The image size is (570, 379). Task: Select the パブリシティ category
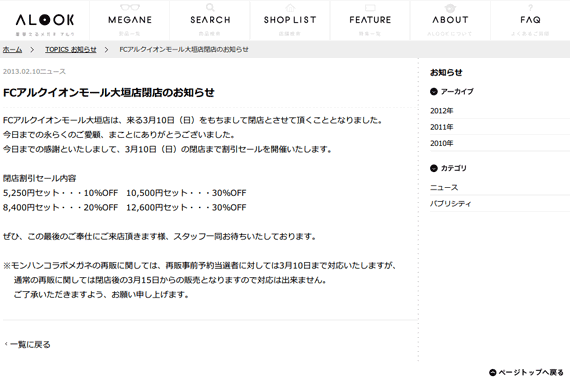coord(450,203)
